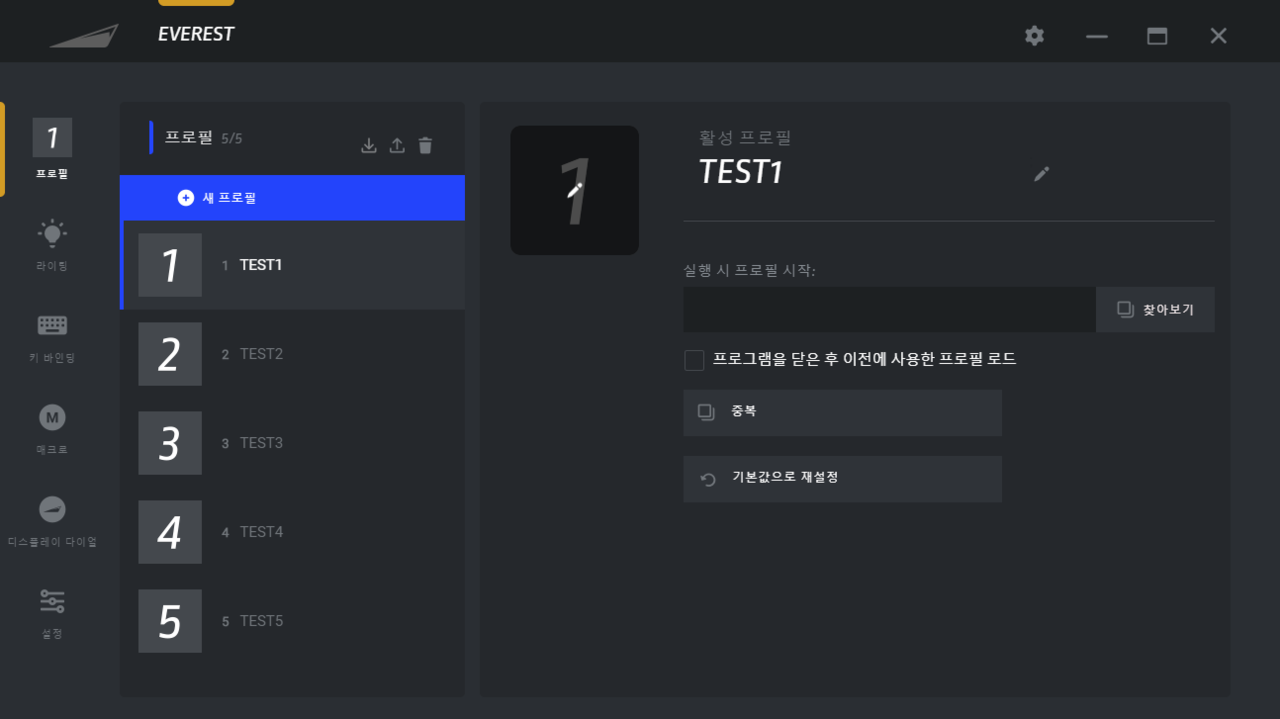Select the TEST4 profile
The image size is (1280, 719).
coord(292,532)
